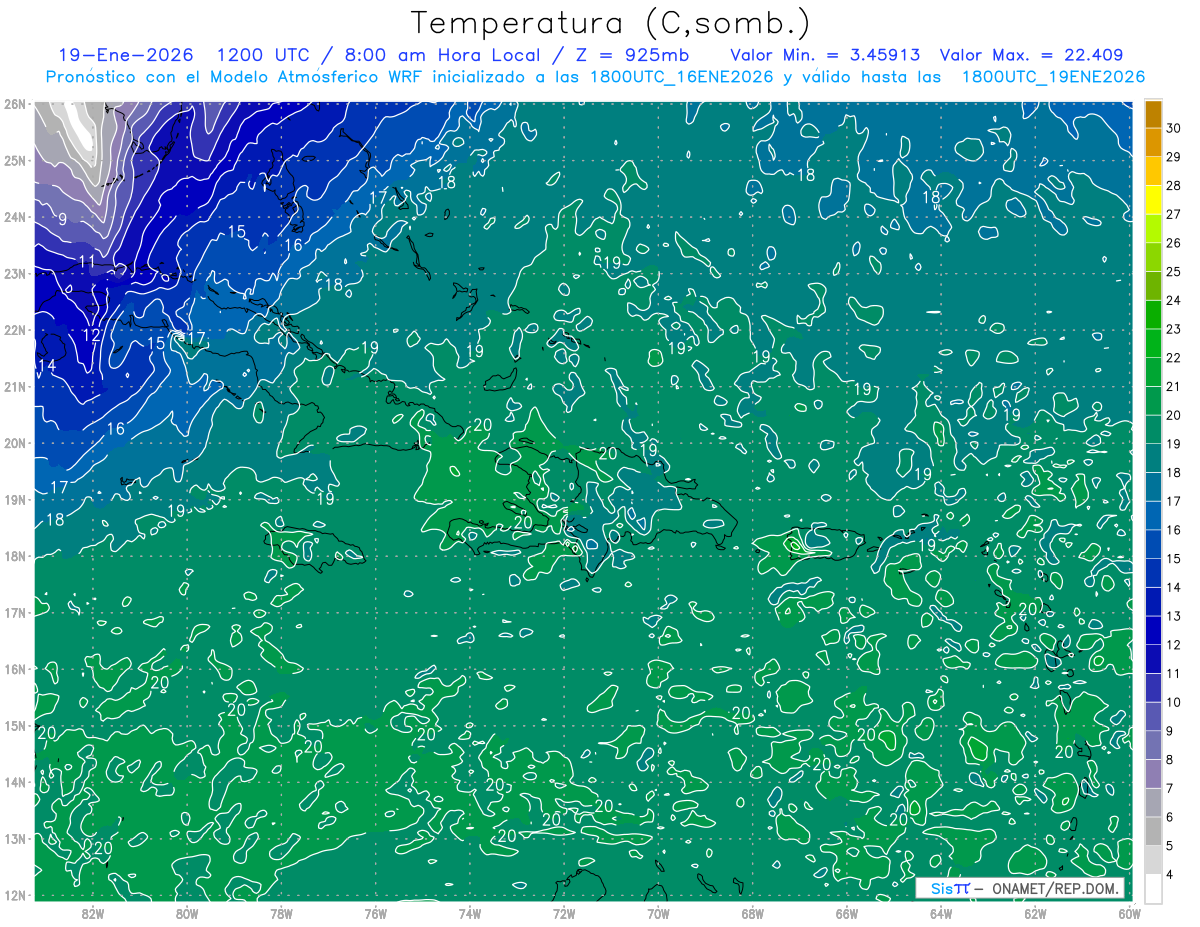The width and height of the screenshot is (1200, 927).
Task: Click the date "19-Ene-2026" in the header
Action: tap(126, 55)
